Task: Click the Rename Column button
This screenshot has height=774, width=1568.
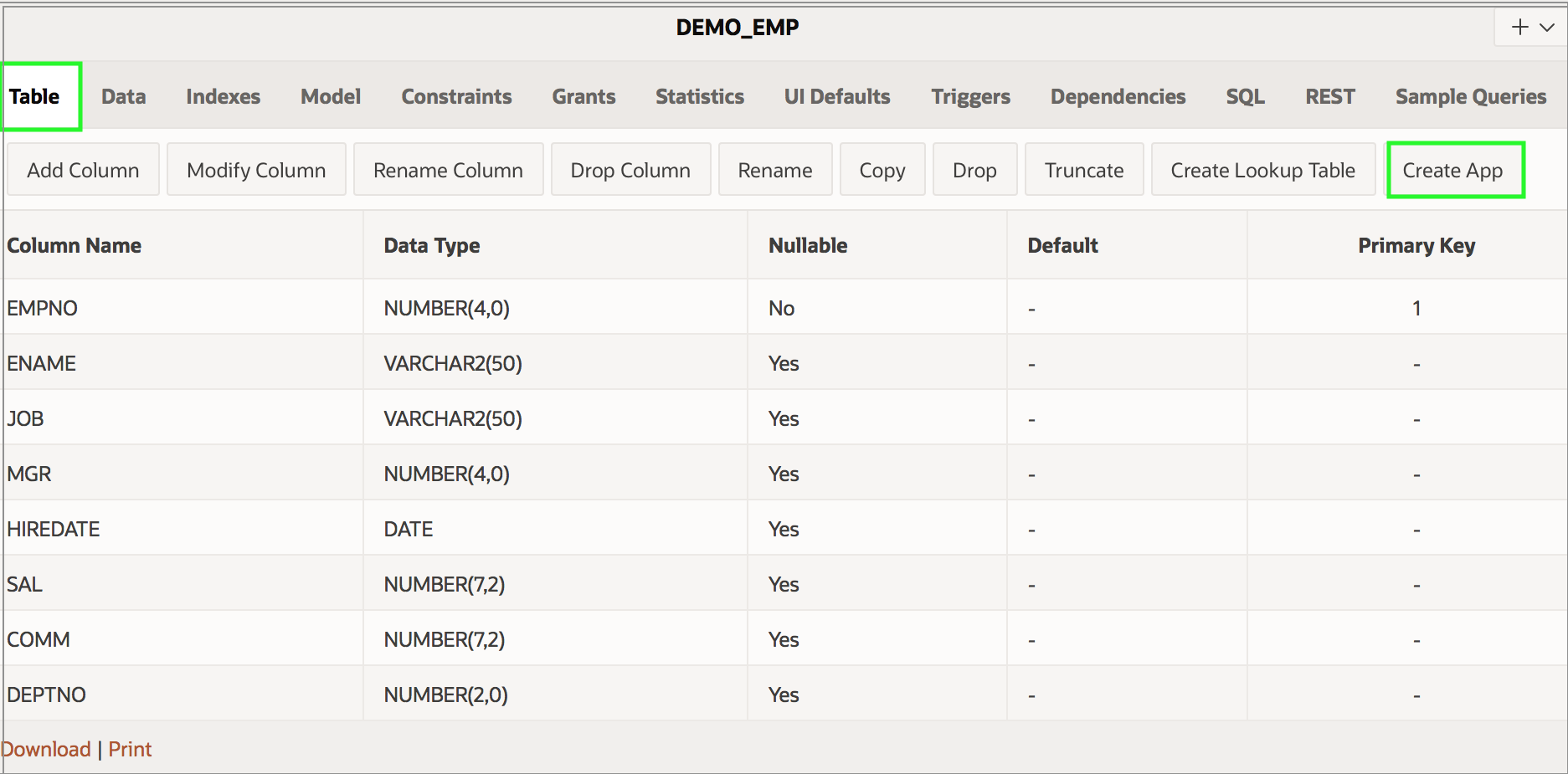Action: [x=448, y=170]
